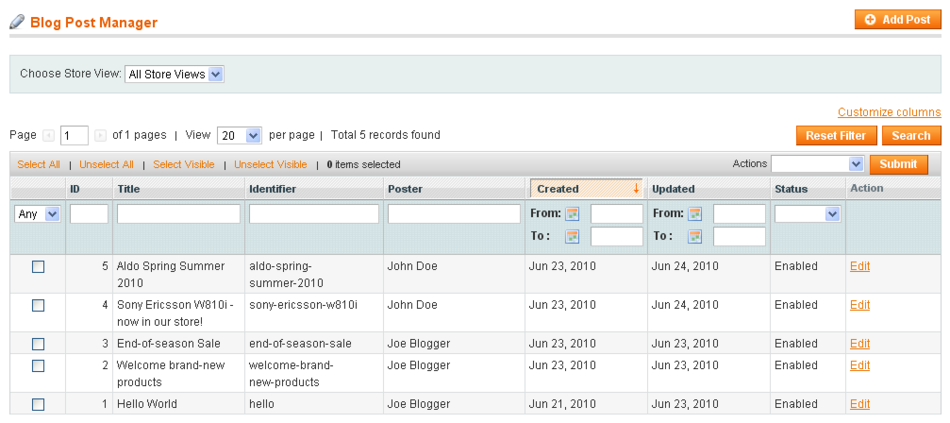This screenshot has width=950, height=423.
Task: Click the Reset Filter button
Action: click(x=836, y=136)
